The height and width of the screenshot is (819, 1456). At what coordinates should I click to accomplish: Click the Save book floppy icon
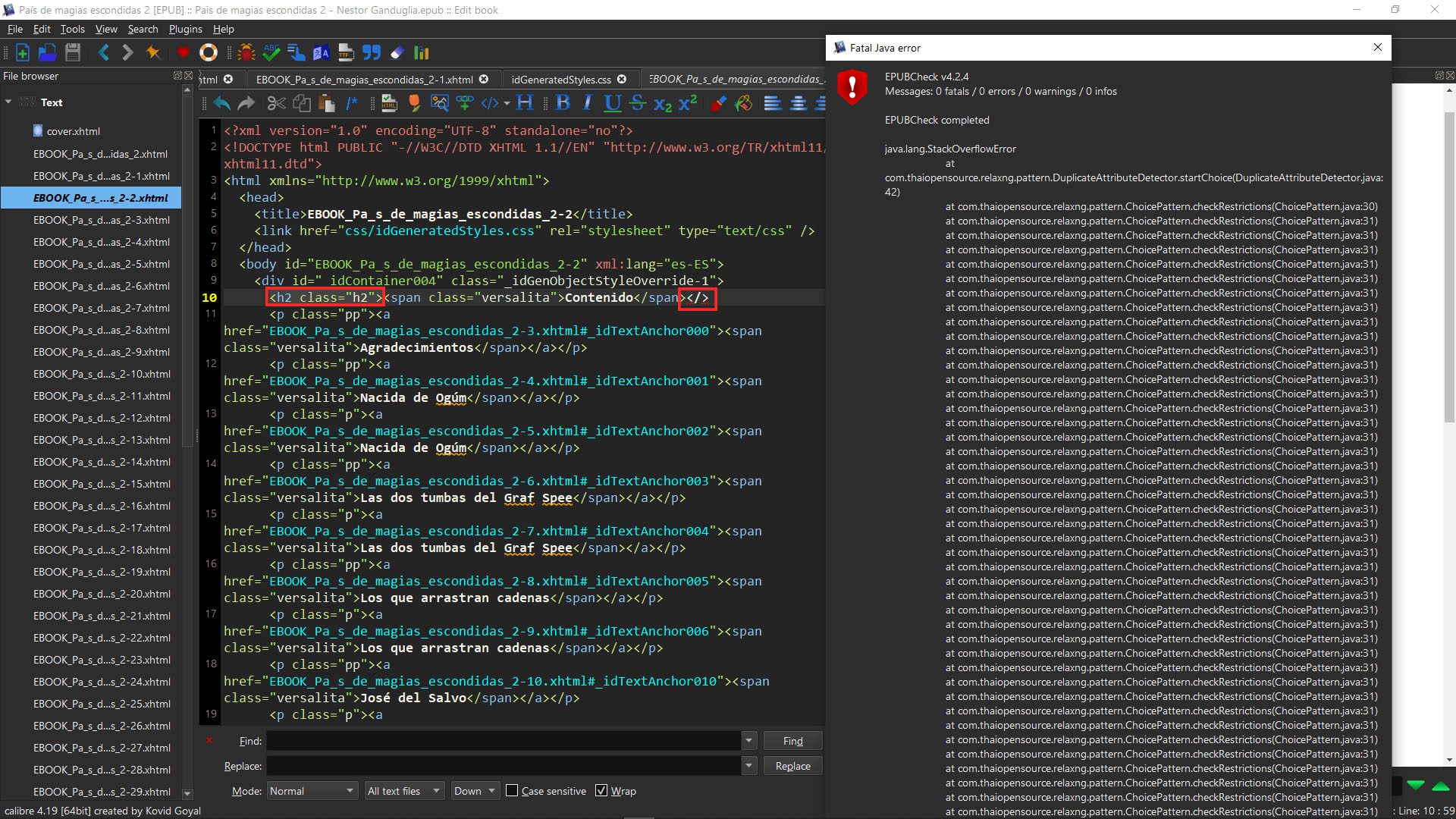click(x=73, y=52)
